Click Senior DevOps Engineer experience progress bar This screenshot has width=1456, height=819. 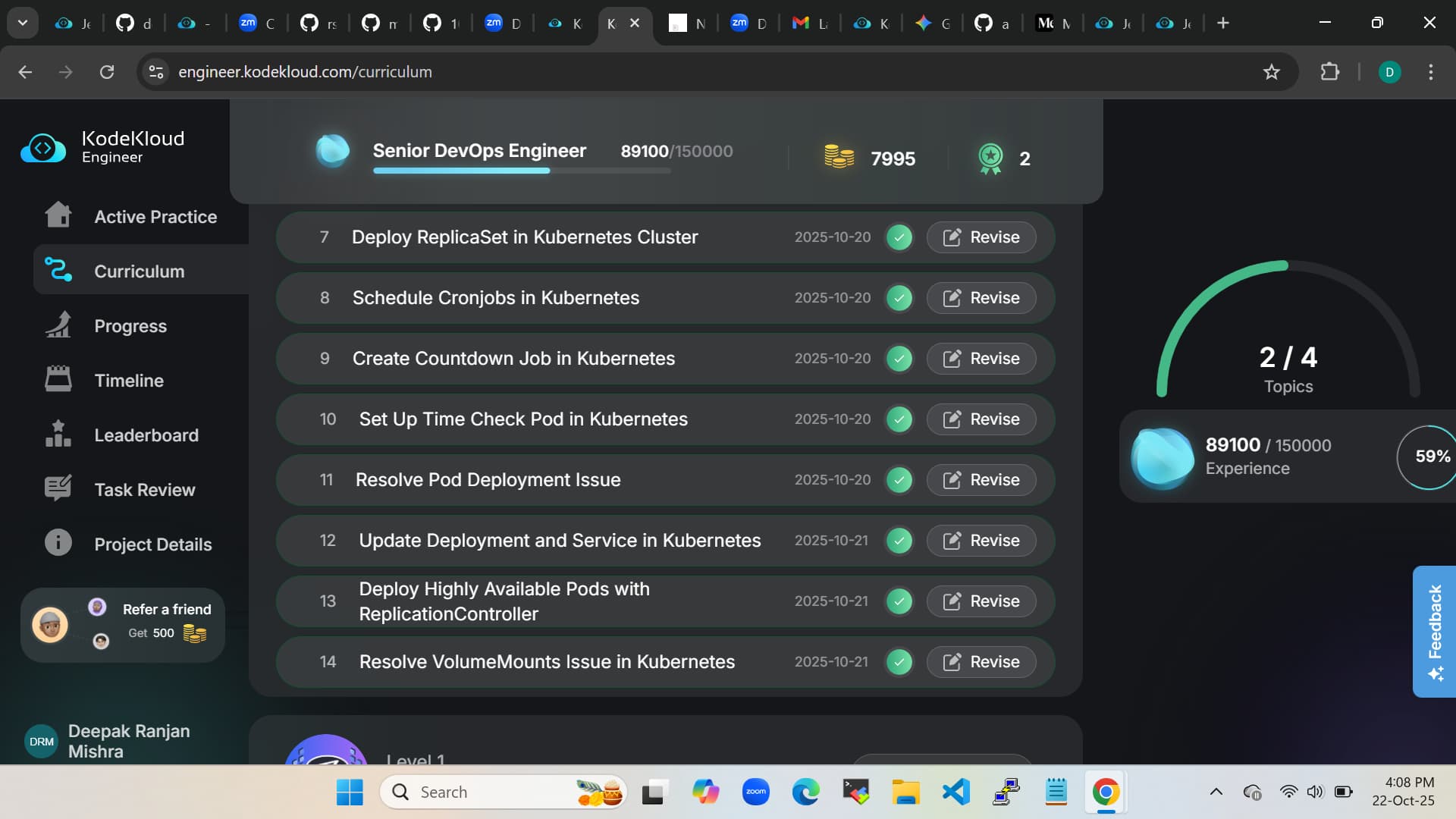[x=522, y=171]
